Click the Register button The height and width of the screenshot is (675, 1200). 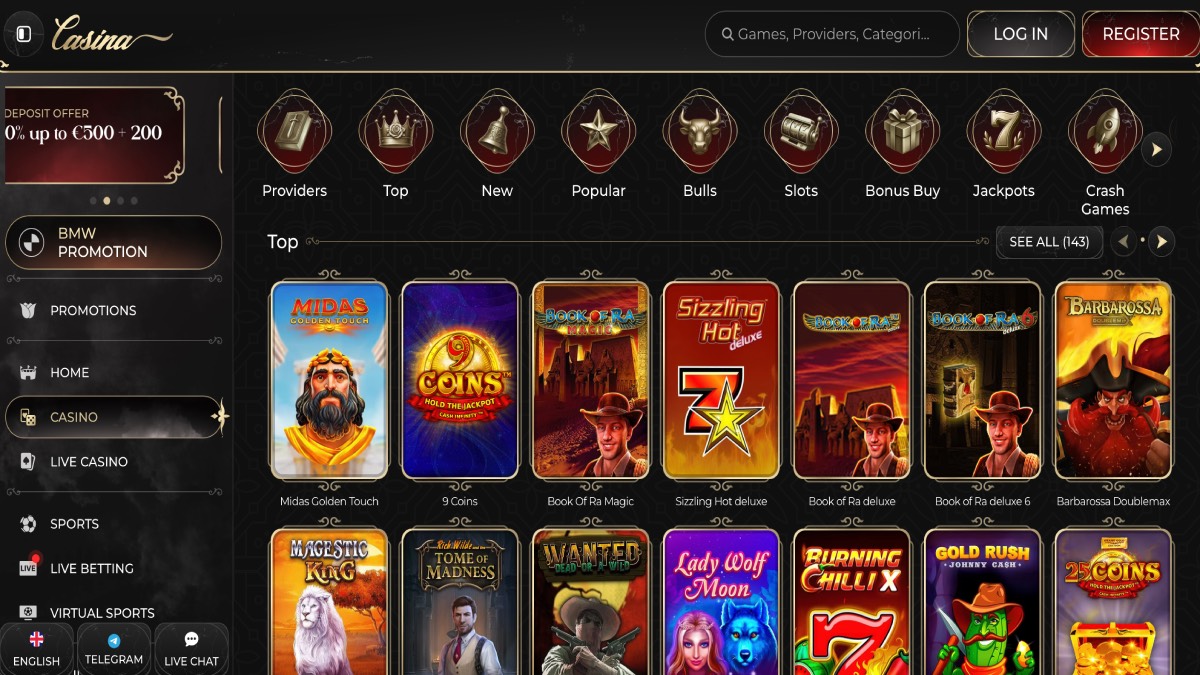(x=1141, y=34)
